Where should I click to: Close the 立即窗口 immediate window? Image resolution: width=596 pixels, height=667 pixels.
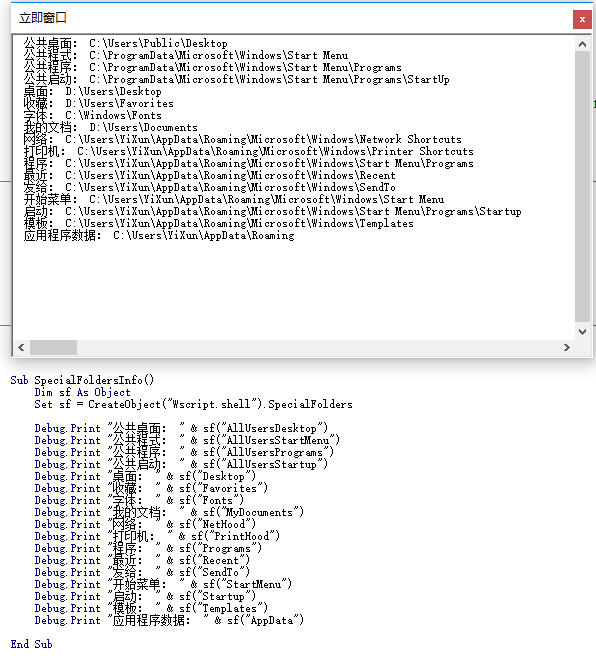tap(582, 20)
